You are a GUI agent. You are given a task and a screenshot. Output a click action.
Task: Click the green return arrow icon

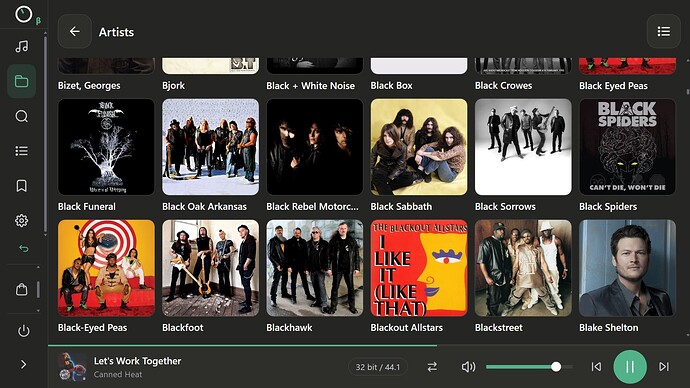[x=24, y=249]
